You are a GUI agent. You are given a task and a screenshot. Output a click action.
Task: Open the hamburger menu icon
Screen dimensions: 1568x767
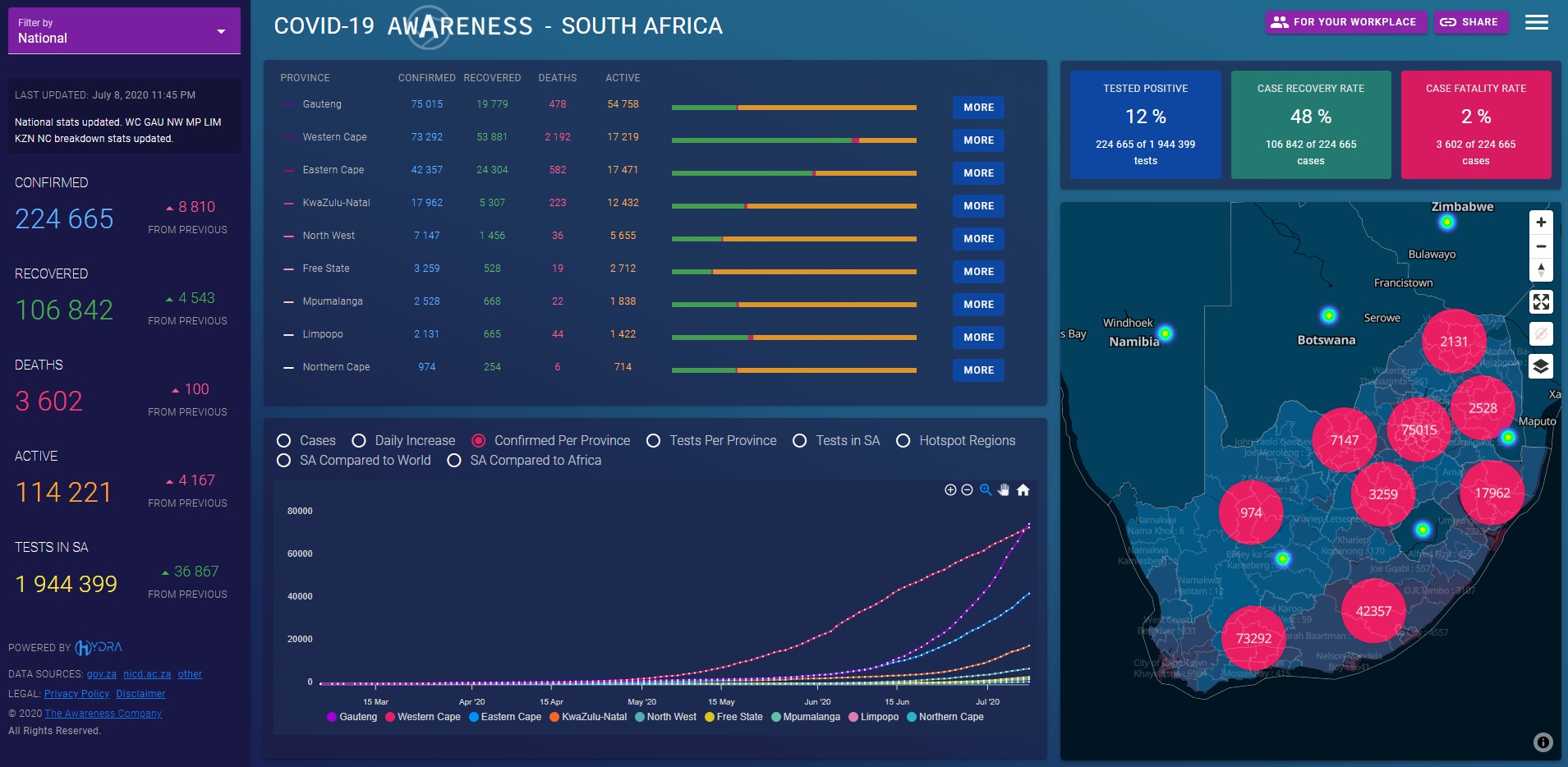pyautogui.click(x=1536, y=22)
